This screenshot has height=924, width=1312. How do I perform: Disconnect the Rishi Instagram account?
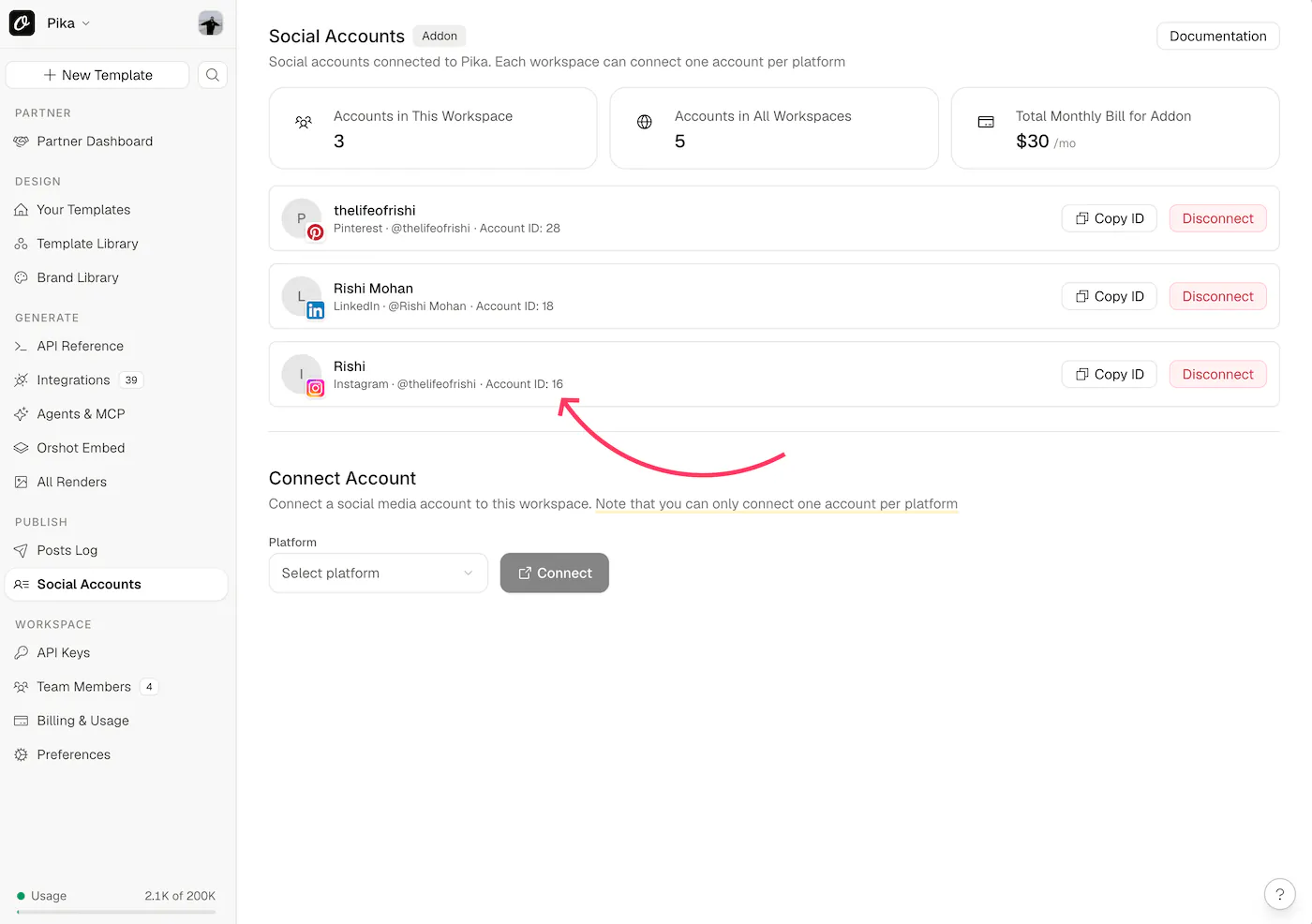[x=1217, y=374]
